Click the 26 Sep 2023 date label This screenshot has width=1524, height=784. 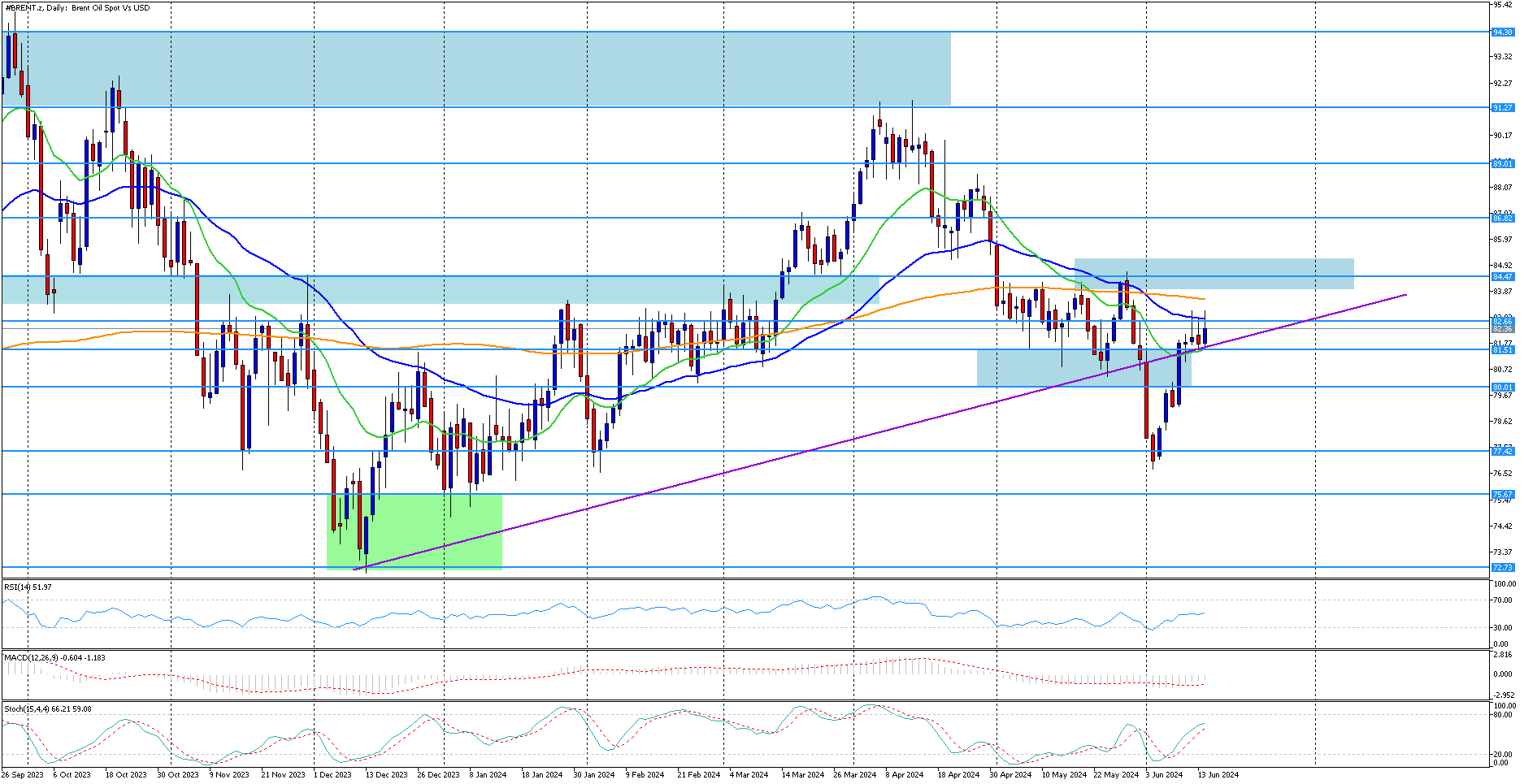[x=23, y=774]
